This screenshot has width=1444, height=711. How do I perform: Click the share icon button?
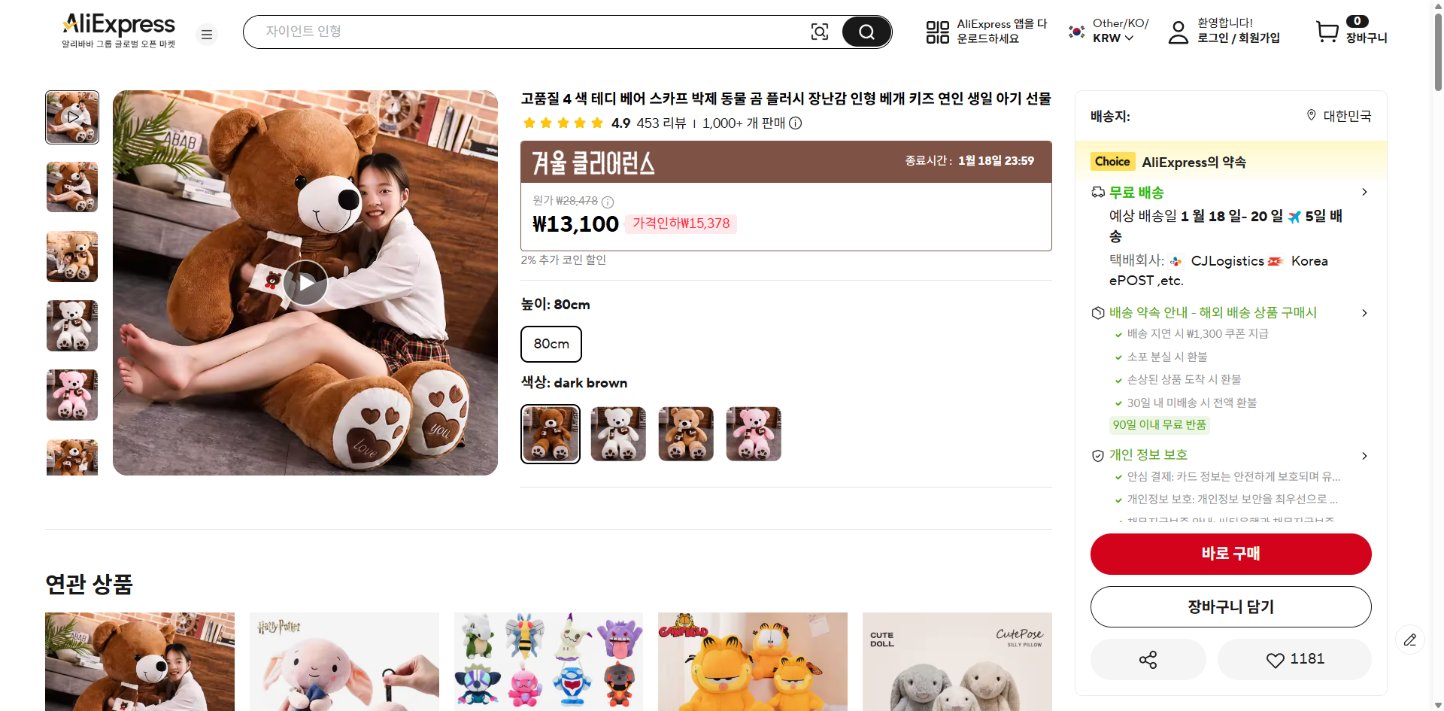click(1148, 660)
